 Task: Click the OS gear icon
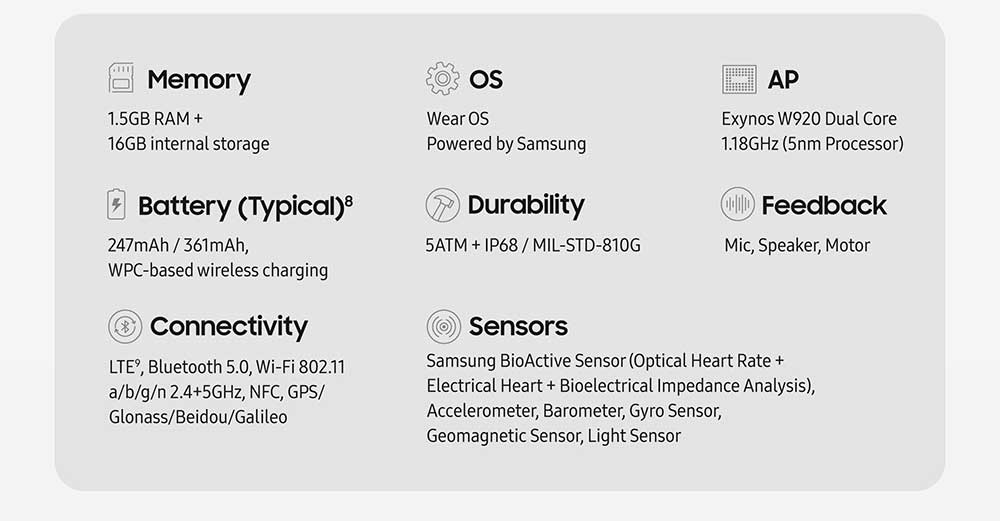pos(442,78)
